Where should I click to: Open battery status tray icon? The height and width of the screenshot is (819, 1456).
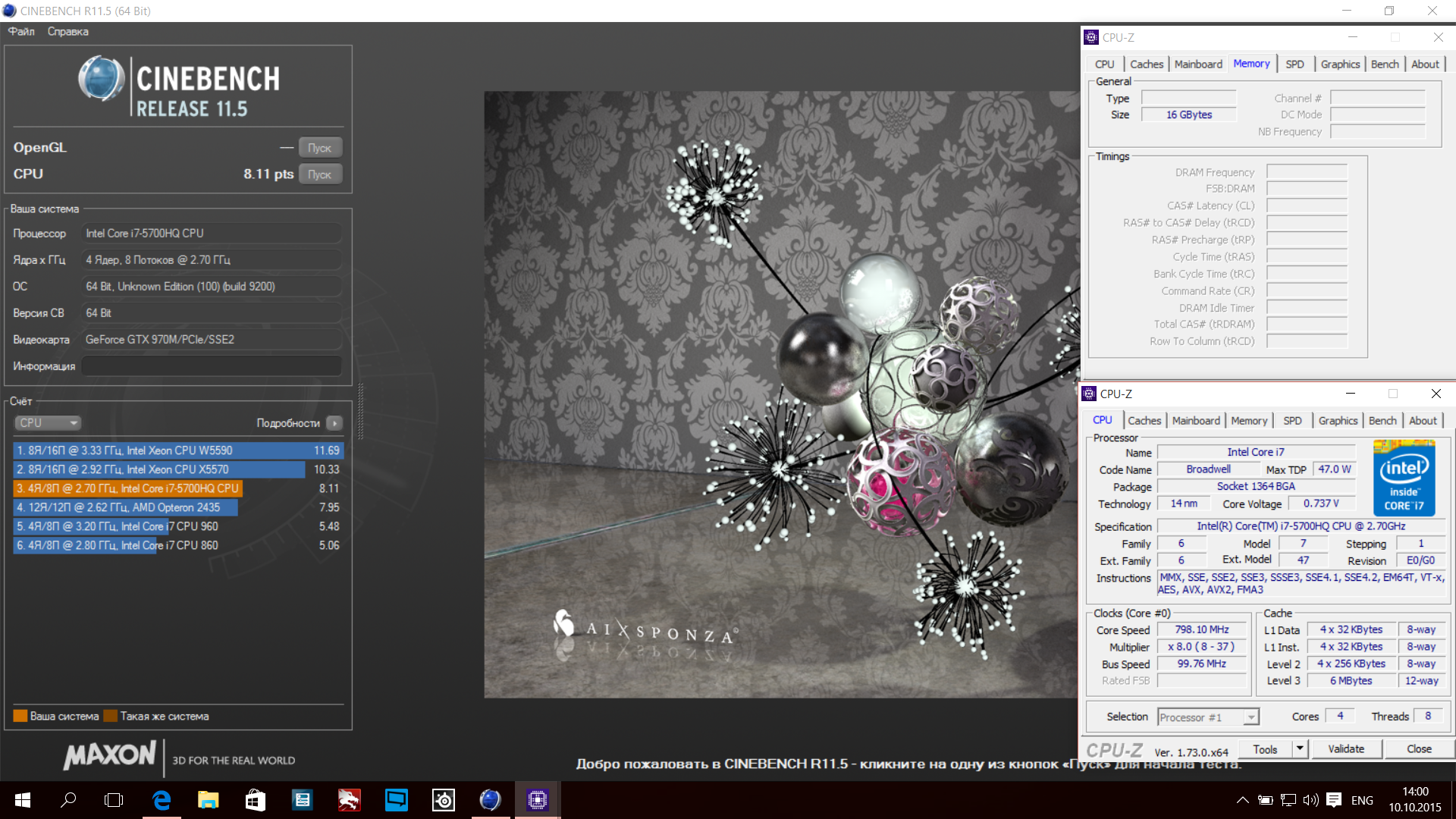[1265, 800]
